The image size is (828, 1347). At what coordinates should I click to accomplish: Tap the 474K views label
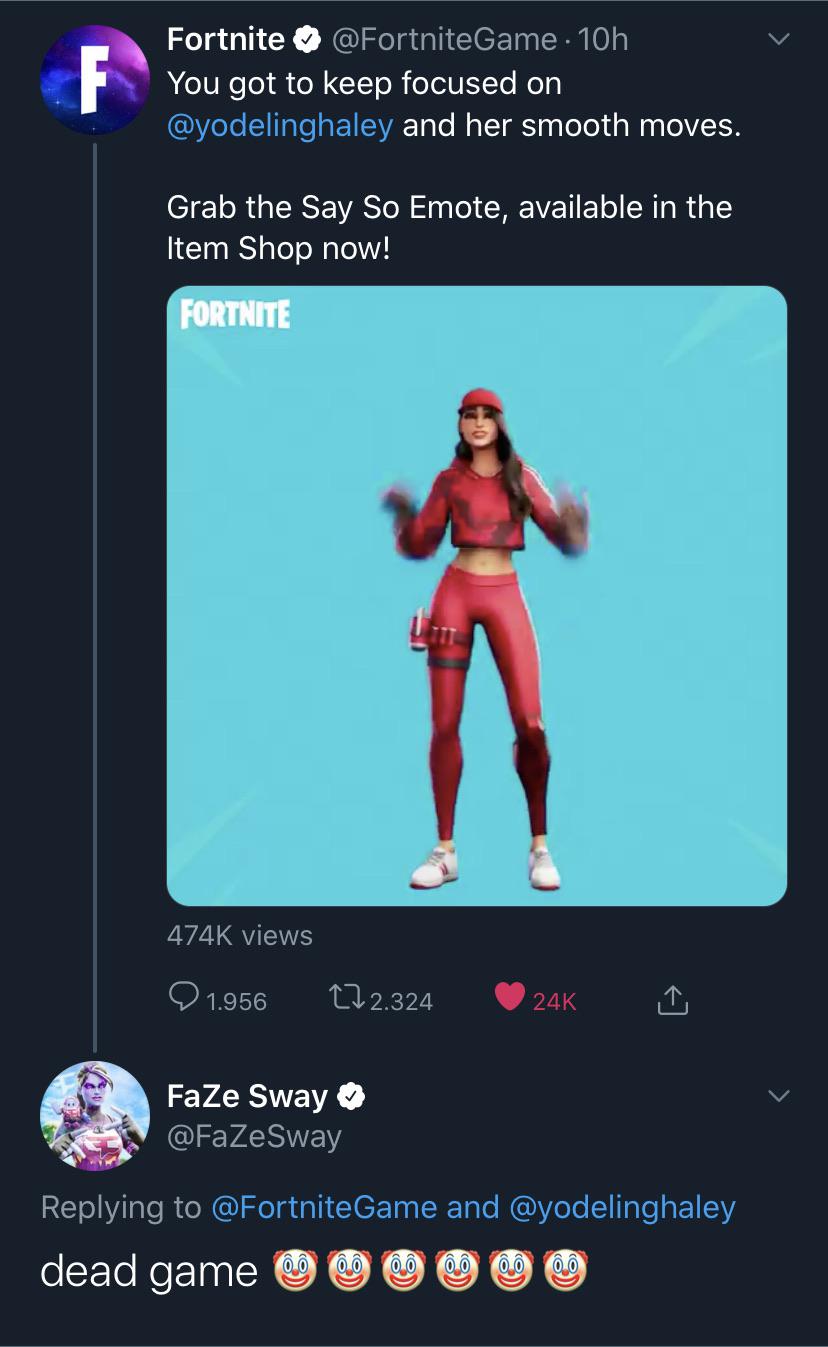[x=240, y=935]
